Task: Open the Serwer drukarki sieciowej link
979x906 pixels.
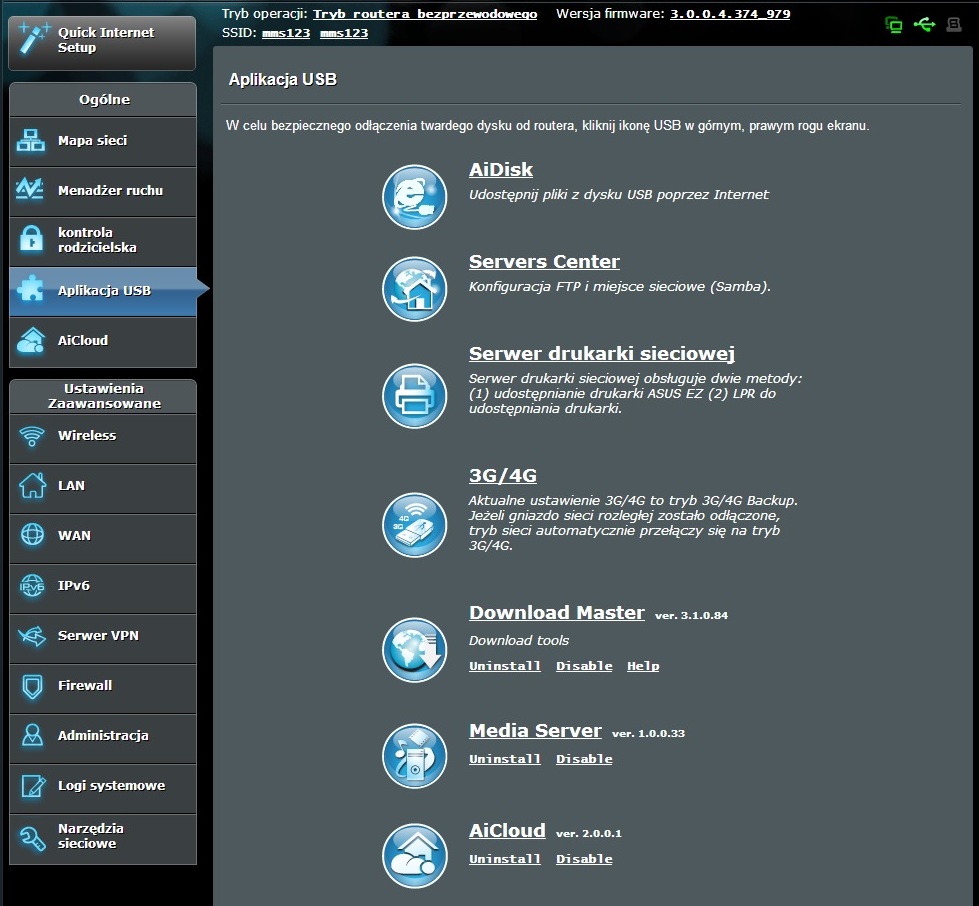Action: coord(602,354)
